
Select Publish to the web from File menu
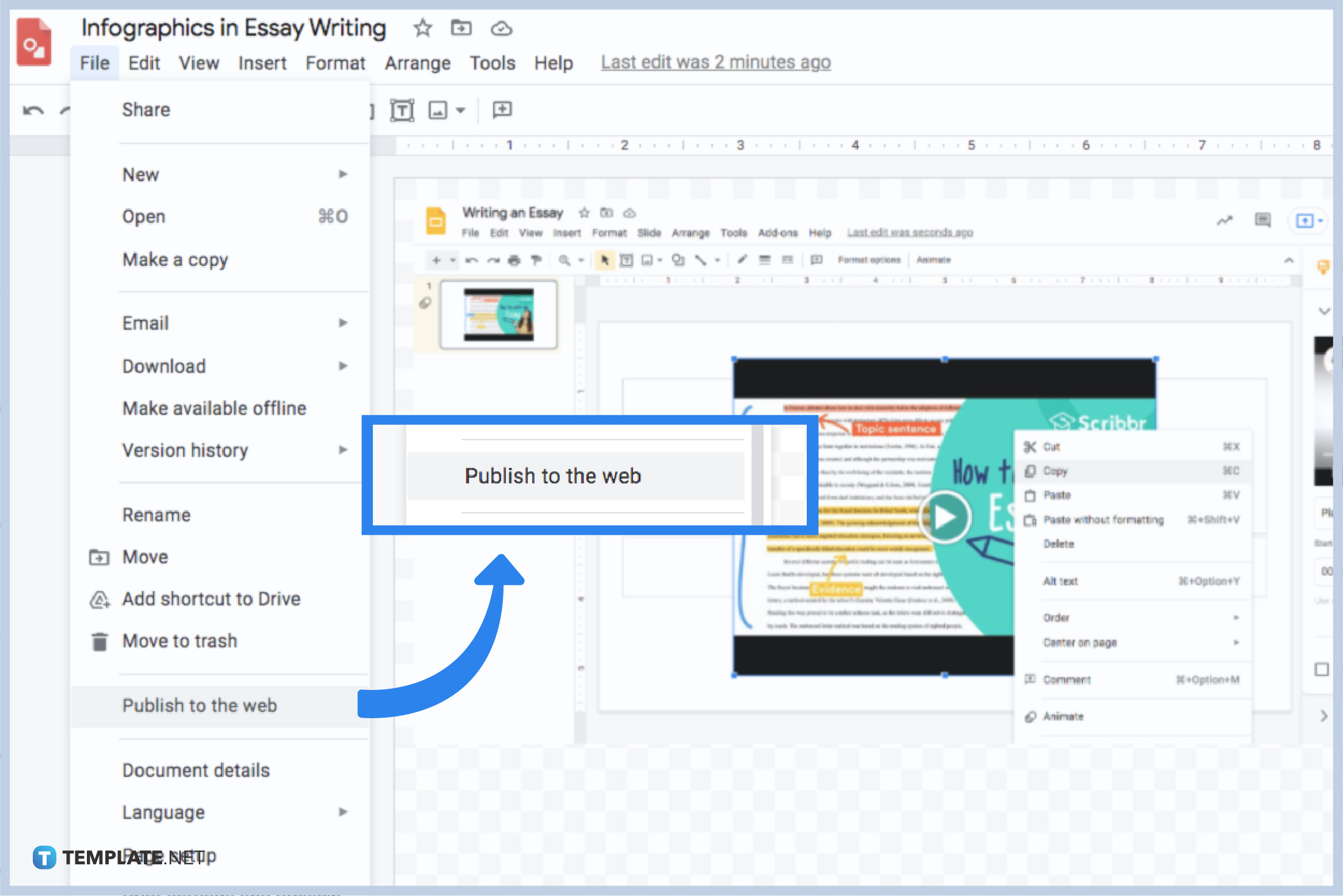pos(199,705)
